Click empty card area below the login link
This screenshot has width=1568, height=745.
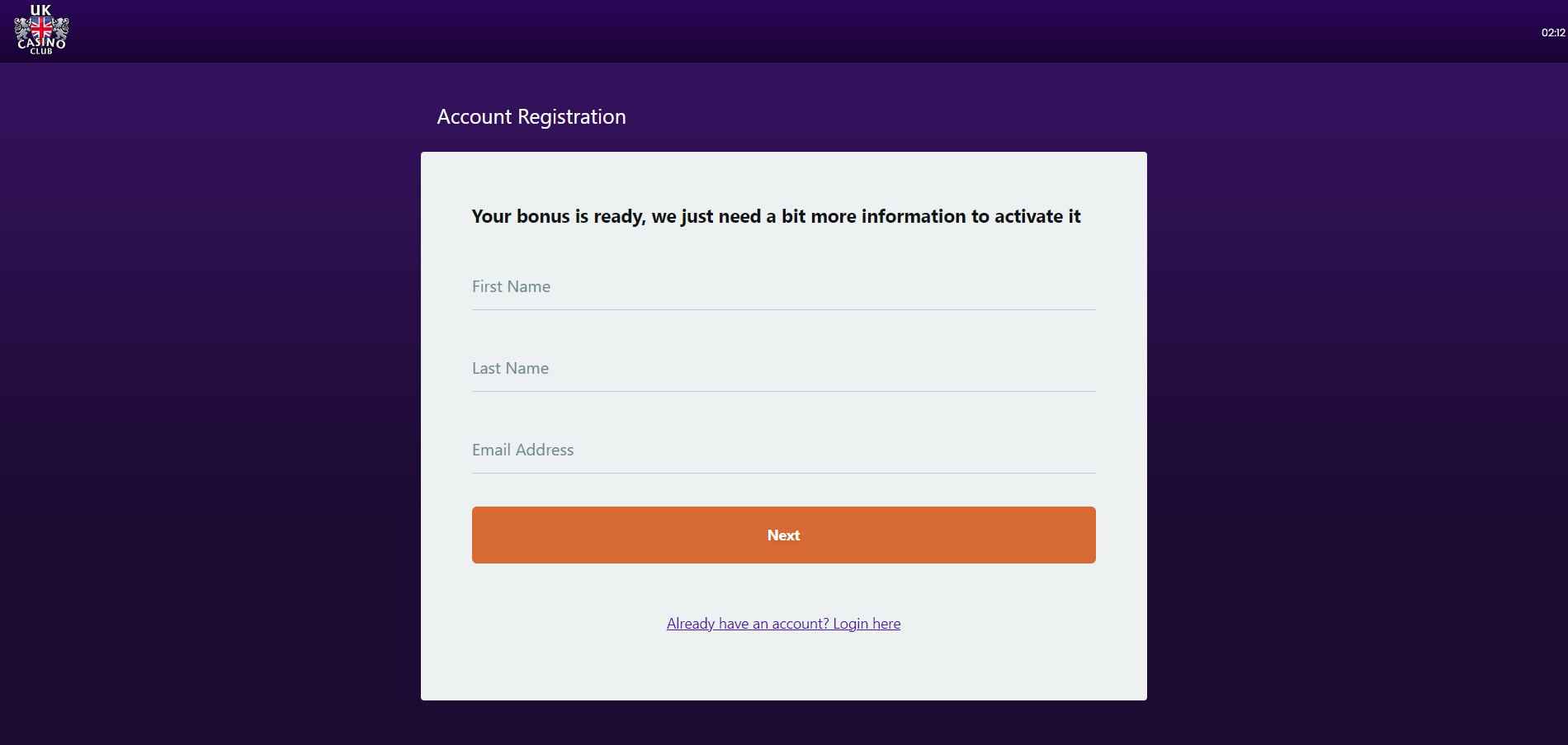point(783,668)
